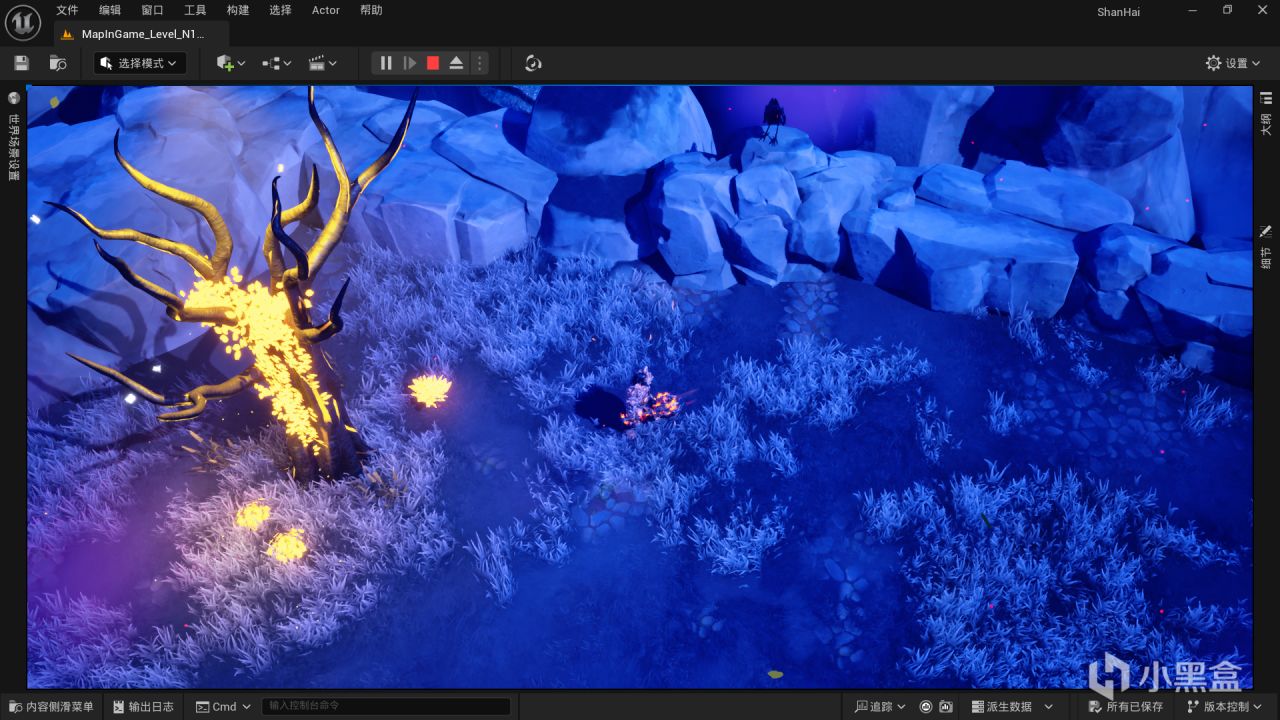Click the round trace icon after 追踪
Viewport: 1280px width, 720px height.
pyautogui.click(x=926, y=707)
